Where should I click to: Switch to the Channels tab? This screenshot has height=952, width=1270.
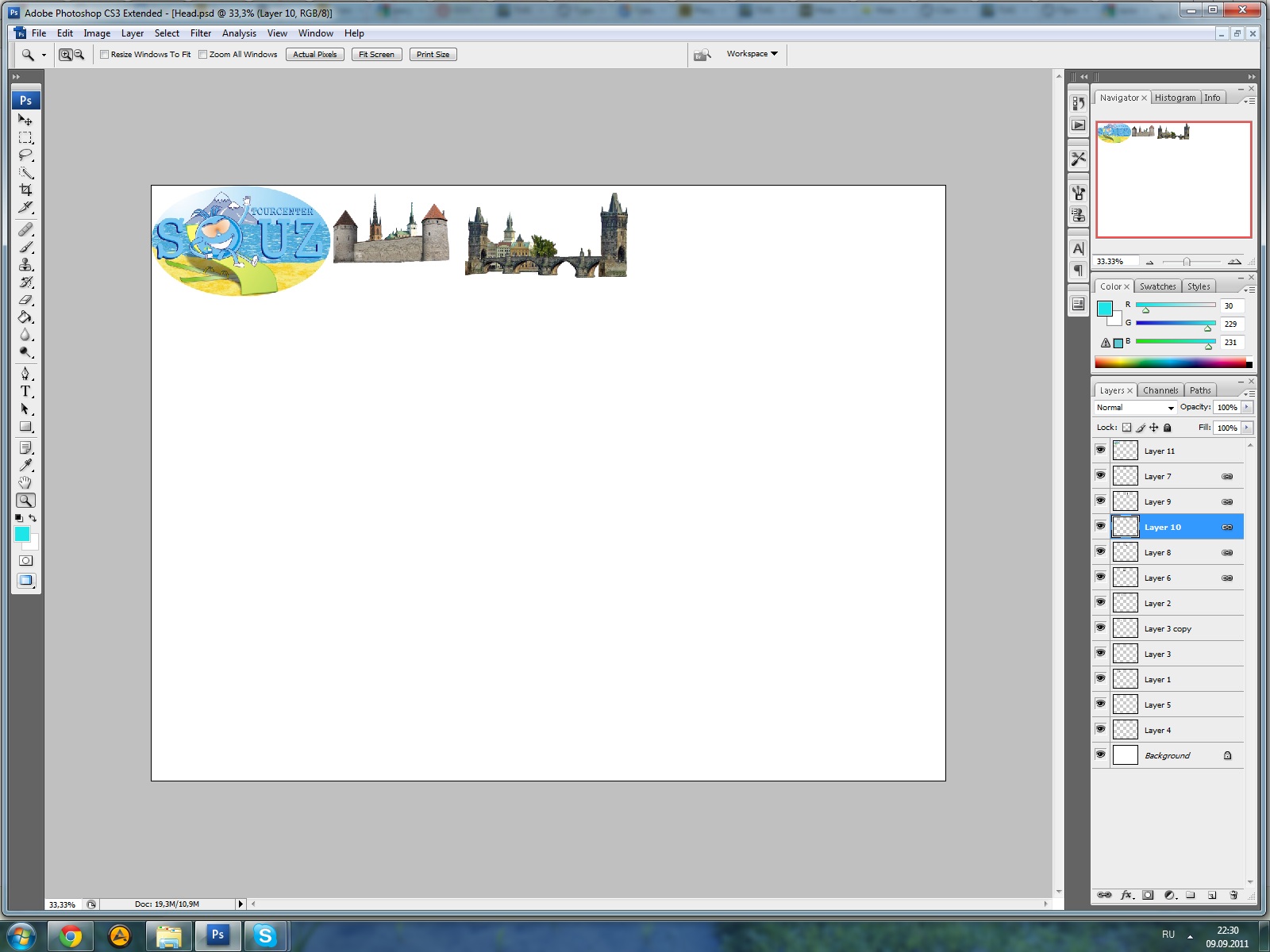point(1160,390)
